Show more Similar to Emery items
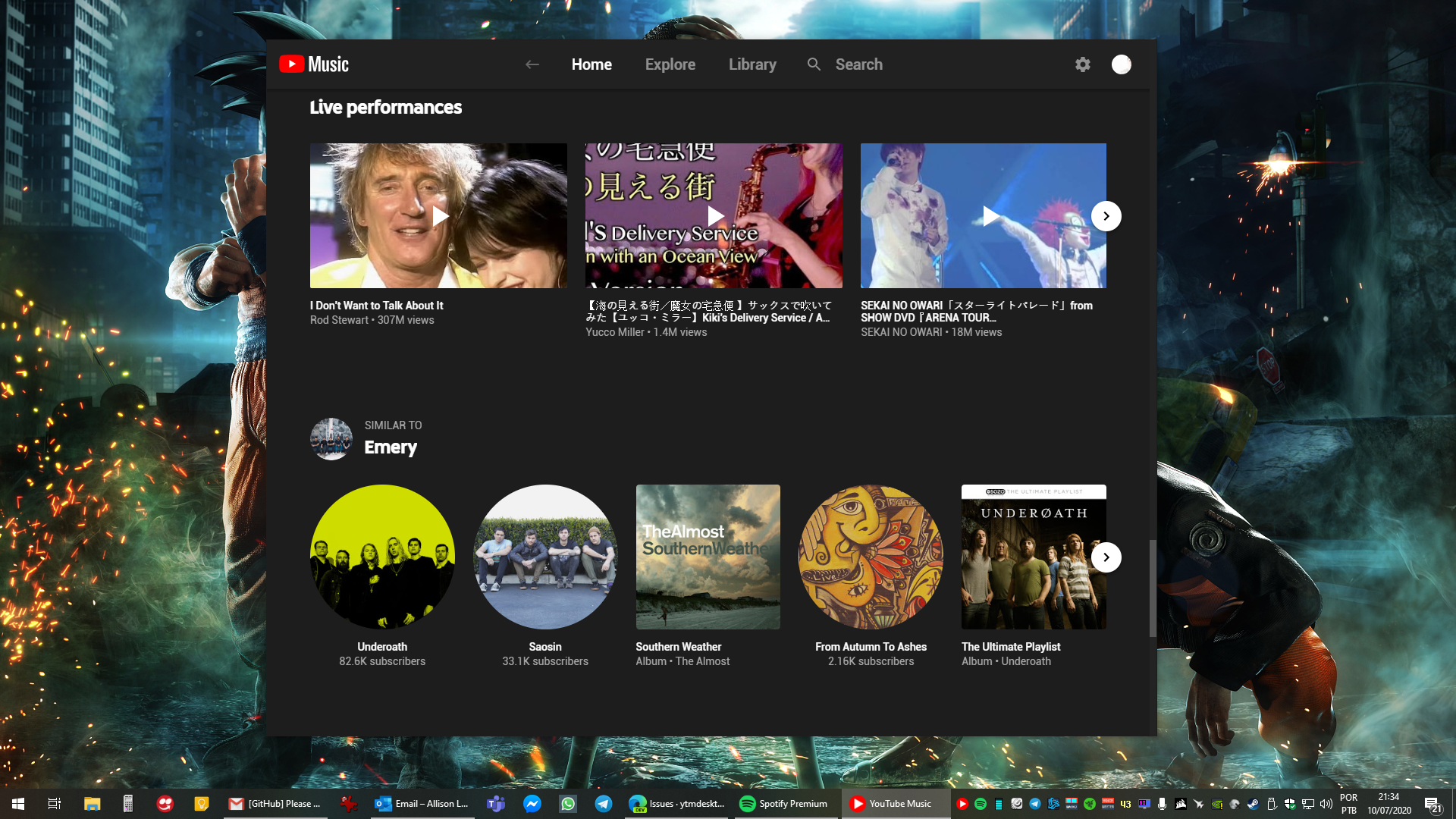The image size is (1456, 819). 1106,557
